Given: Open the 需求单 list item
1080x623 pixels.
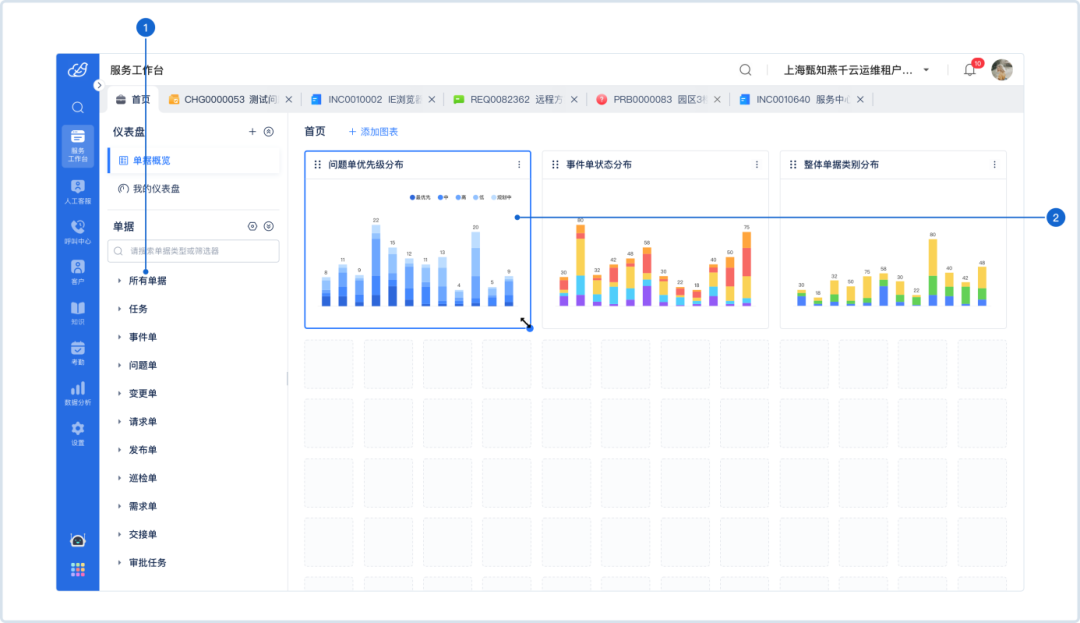Looking at the screenshot, I should 143,507.
